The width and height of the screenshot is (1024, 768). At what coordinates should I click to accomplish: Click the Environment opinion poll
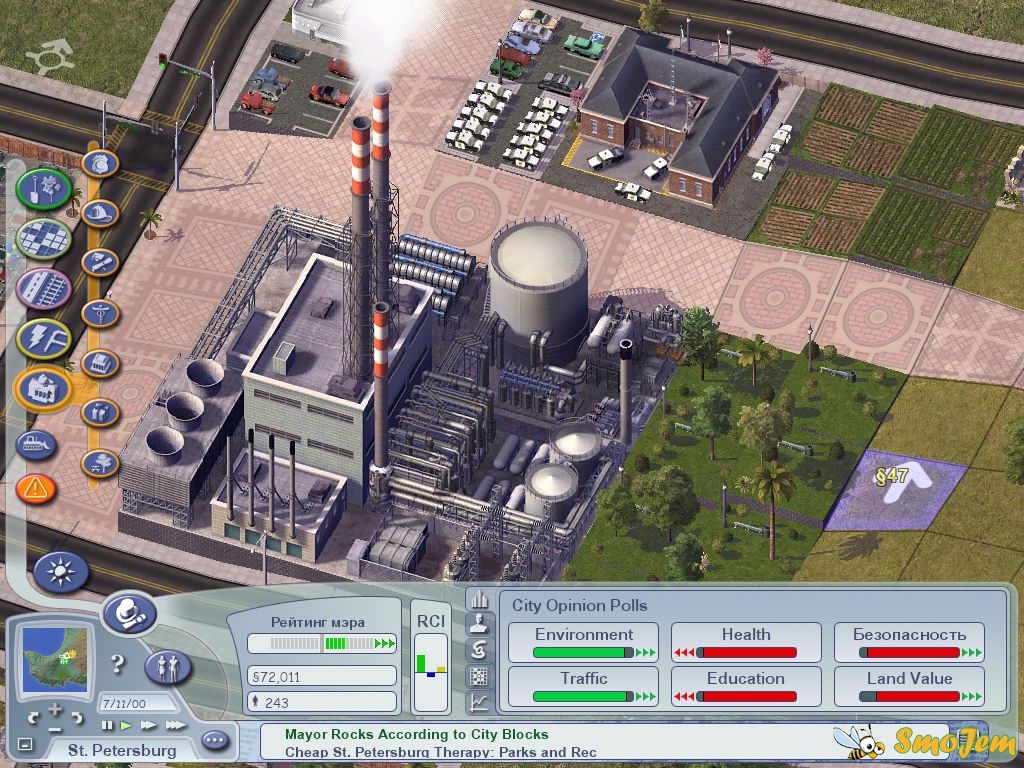(583, 643)
